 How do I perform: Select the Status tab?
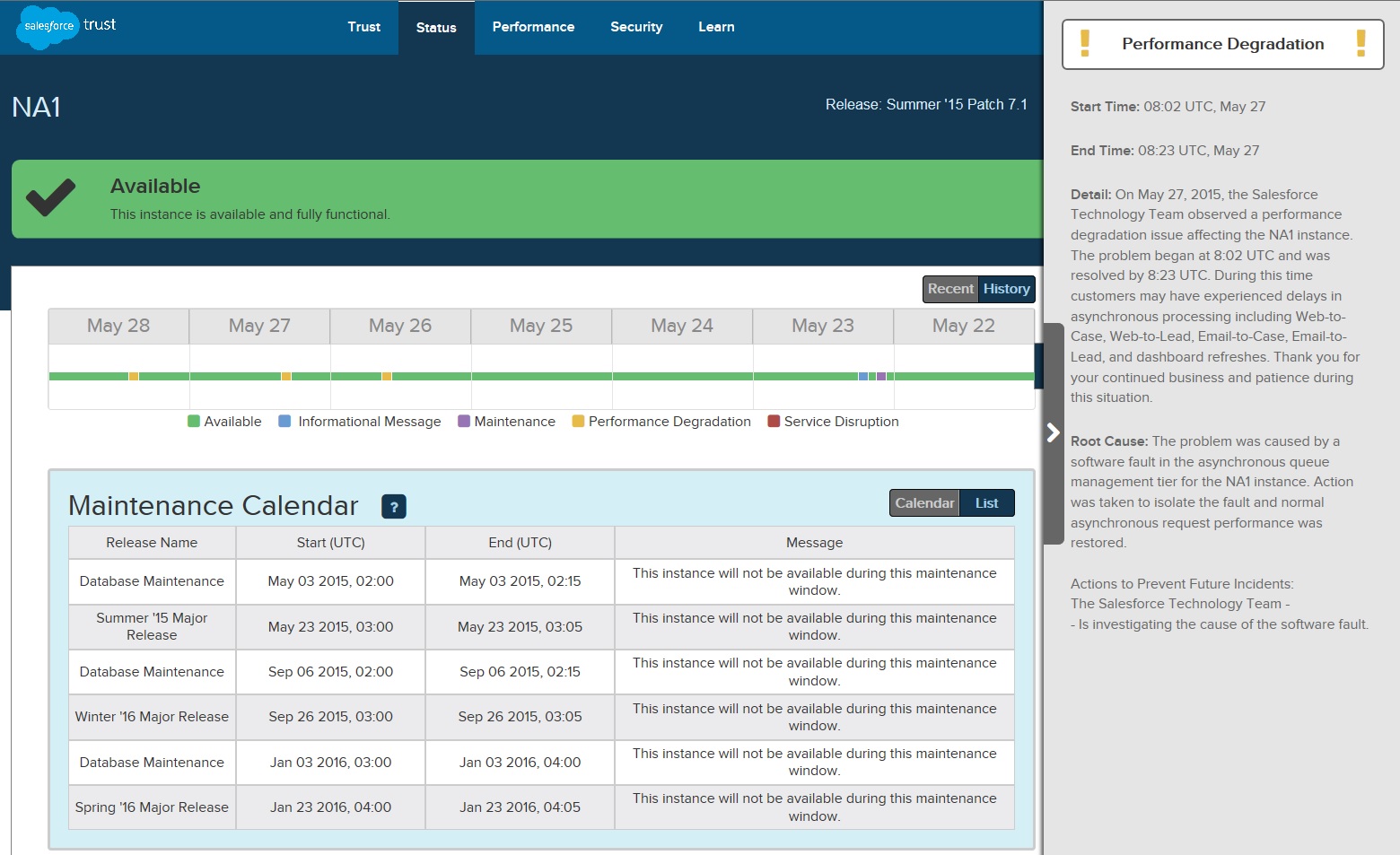coord(436,28)
